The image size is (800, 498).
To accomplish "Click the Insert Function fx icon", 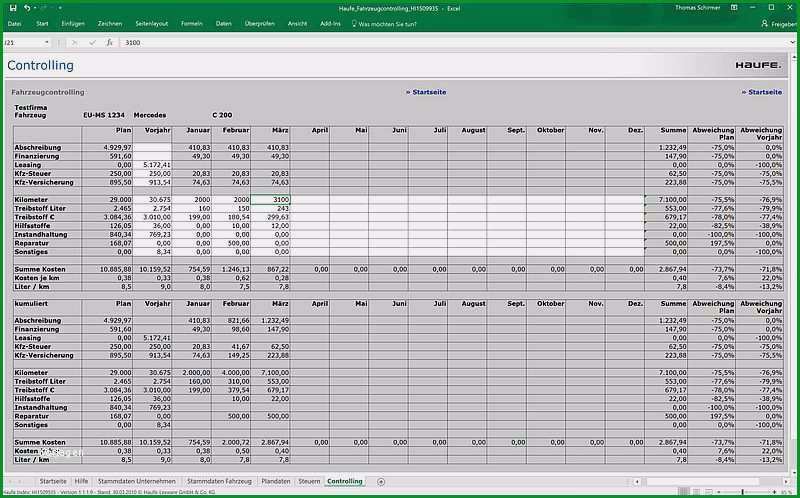I will (109, 43).
